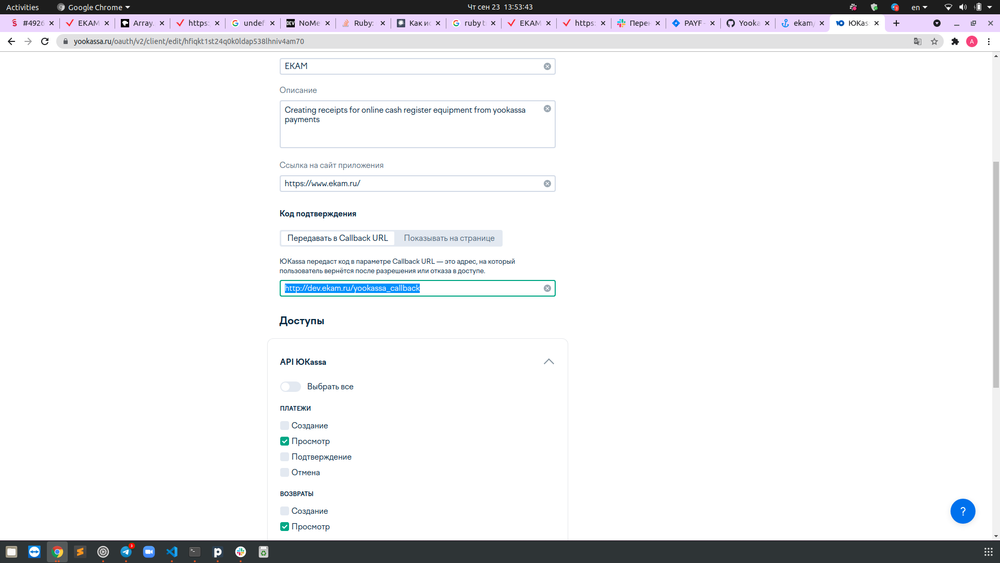Clear the website link field ekam.ru
1000x563 pixels.
547,184
